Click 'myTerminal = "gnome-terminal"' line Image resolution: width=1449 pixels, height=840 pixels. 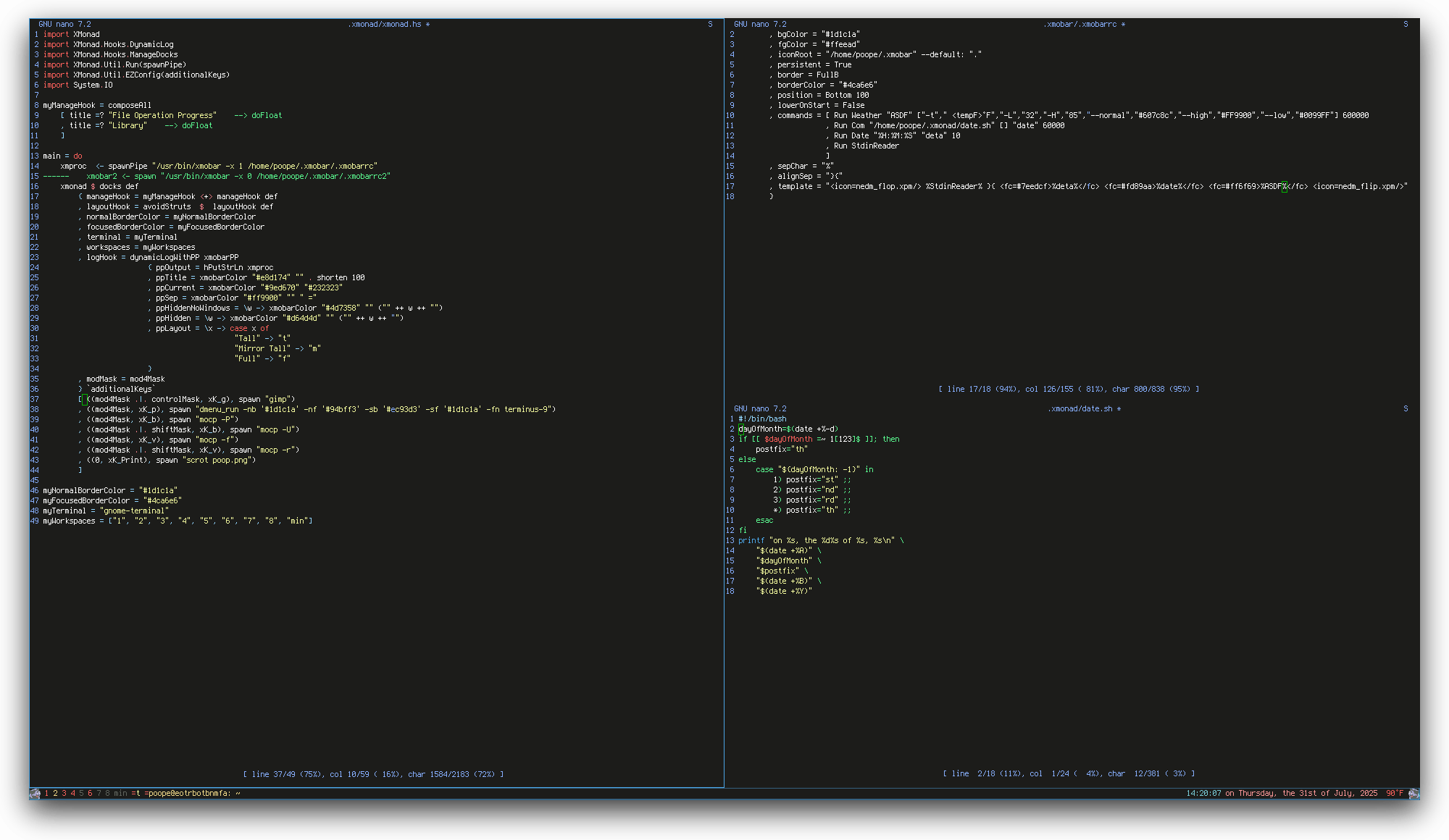106,511
